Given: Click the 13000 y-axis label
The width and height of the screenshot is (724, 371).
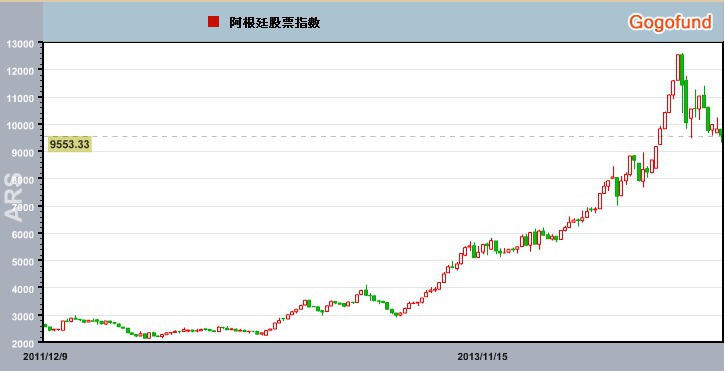Looking at the screenshot, I should 20,44.
